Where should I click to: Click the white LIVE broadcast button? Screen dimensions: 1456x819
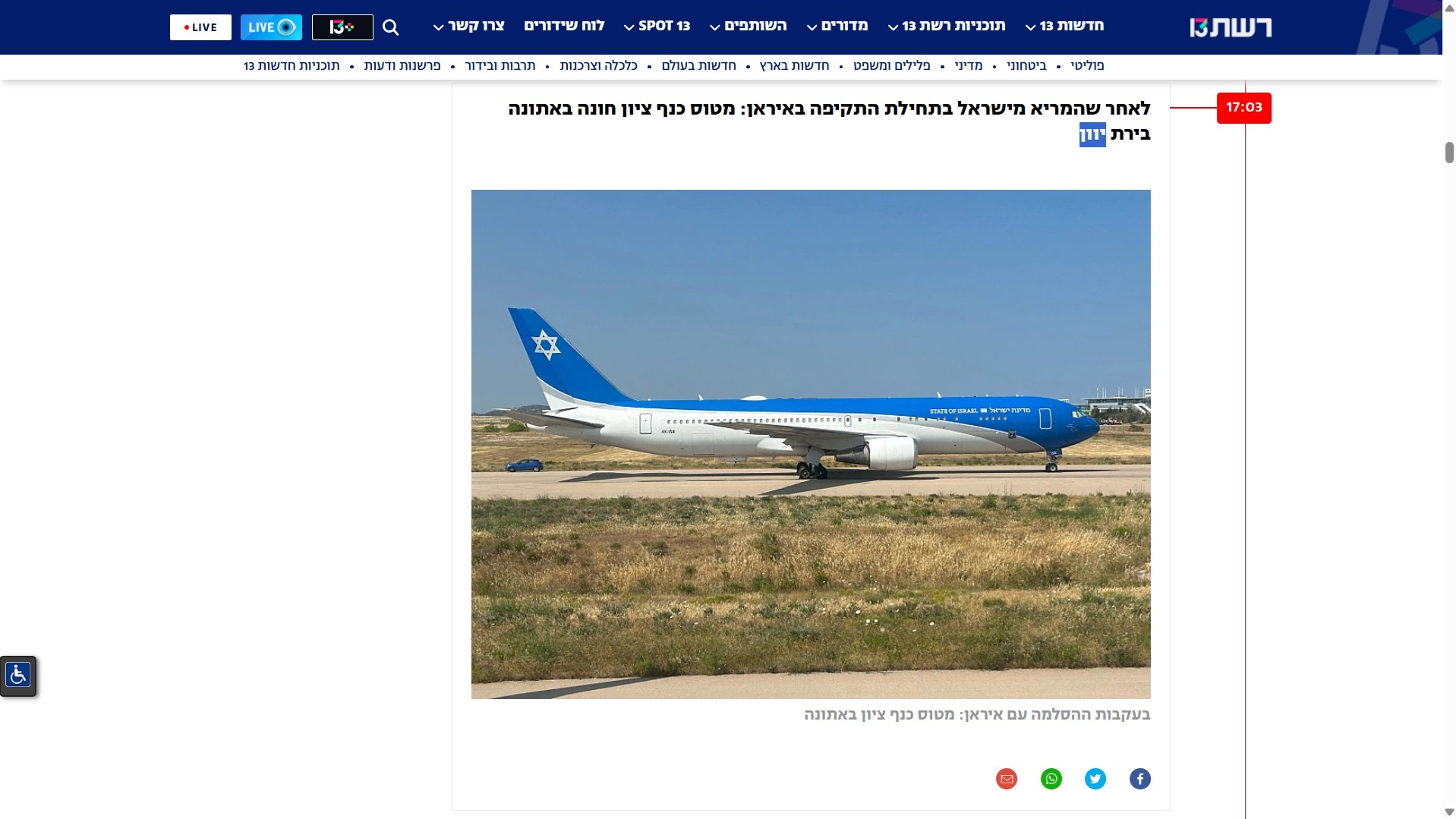pyautogui.click(x=200, y=27)
